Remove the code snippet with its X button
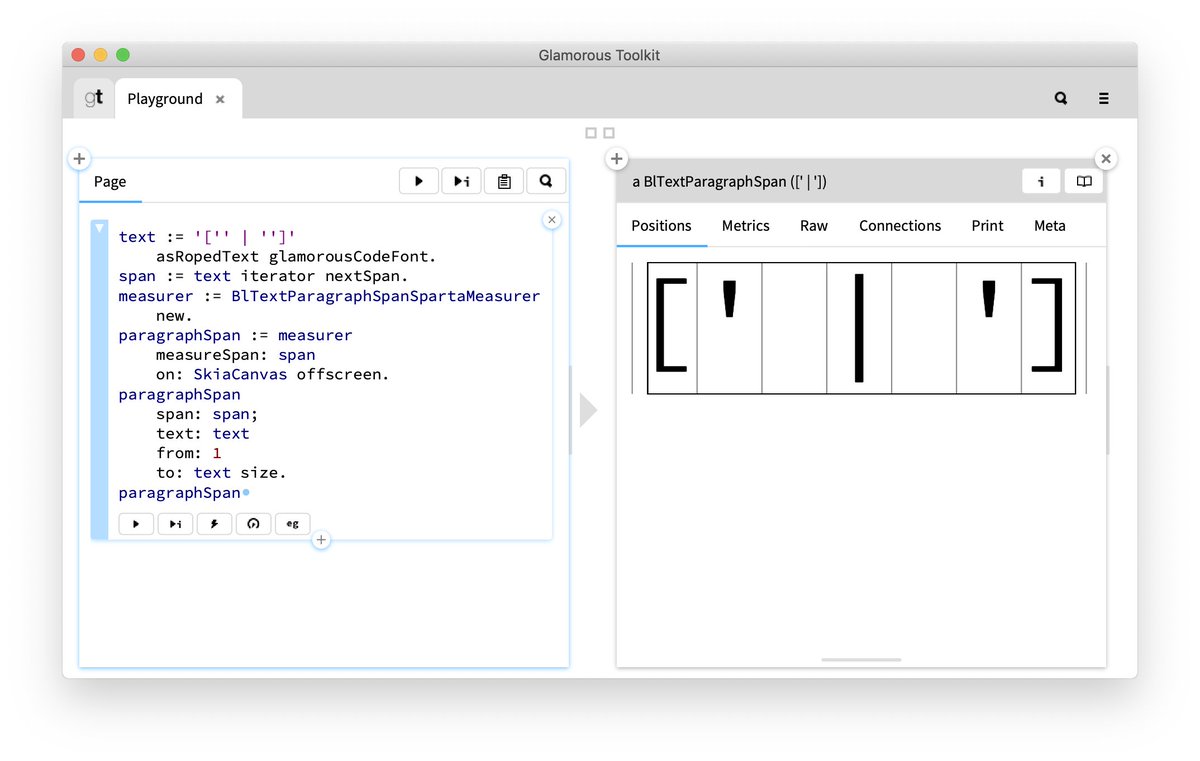 [552, 220]
